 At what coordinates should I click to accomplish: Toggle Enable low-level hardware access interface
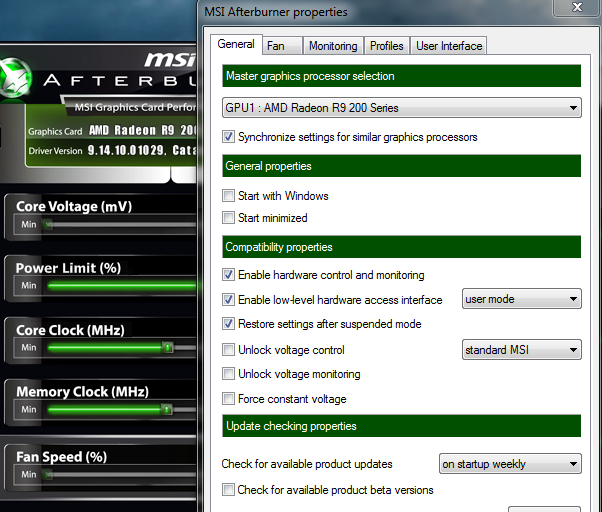[x=228, y=299]
